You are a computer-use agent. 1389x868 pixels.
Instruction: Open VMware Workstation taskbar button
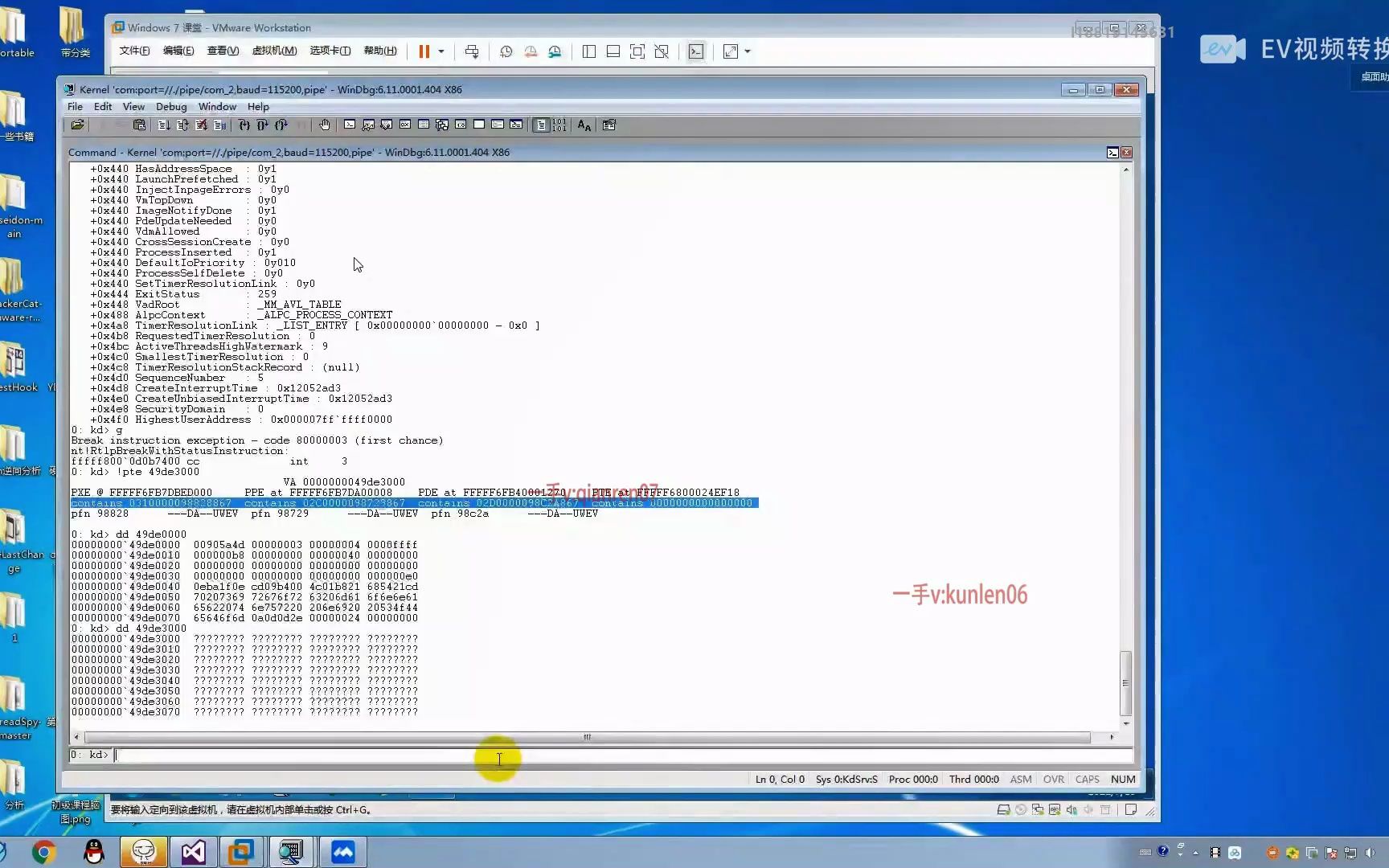point(241,852)
